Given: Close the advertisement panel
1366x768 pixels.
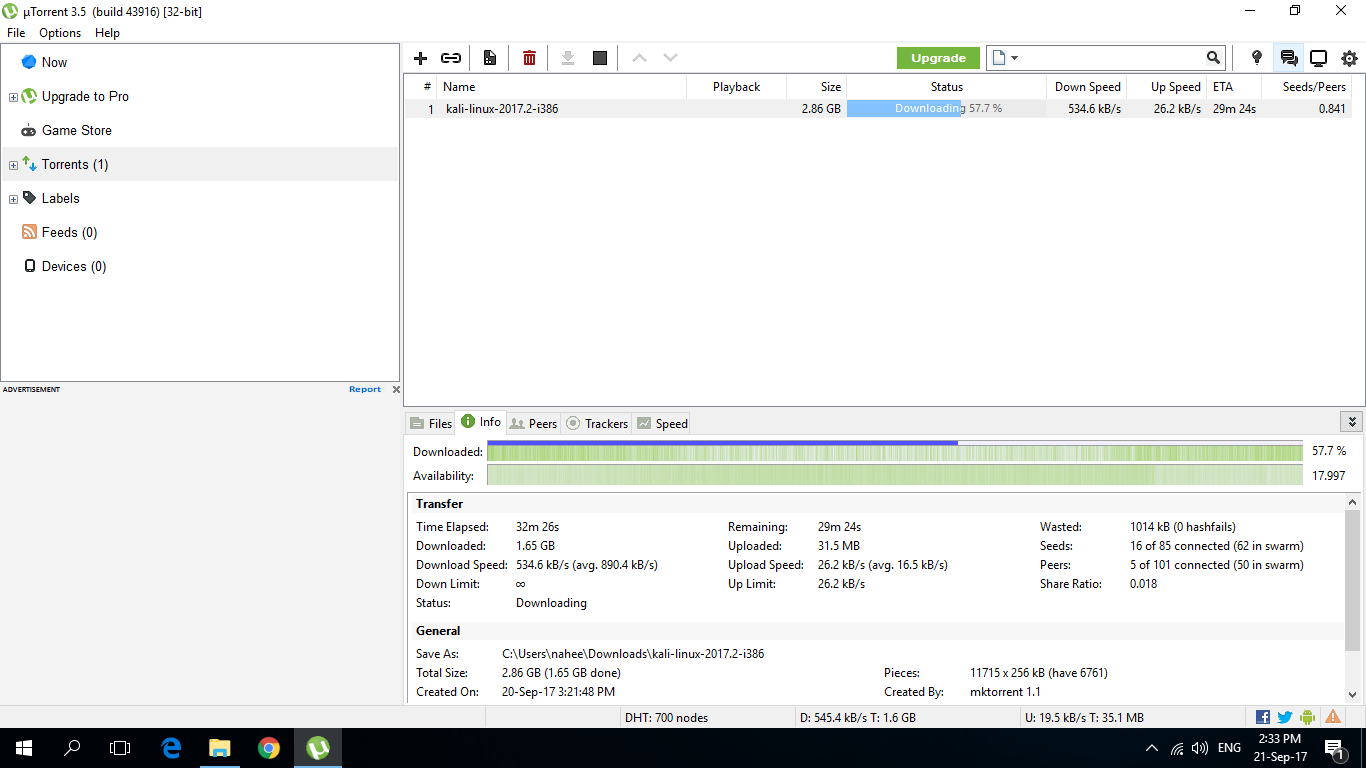Looking at the screenshot, I should coord(396,389).
